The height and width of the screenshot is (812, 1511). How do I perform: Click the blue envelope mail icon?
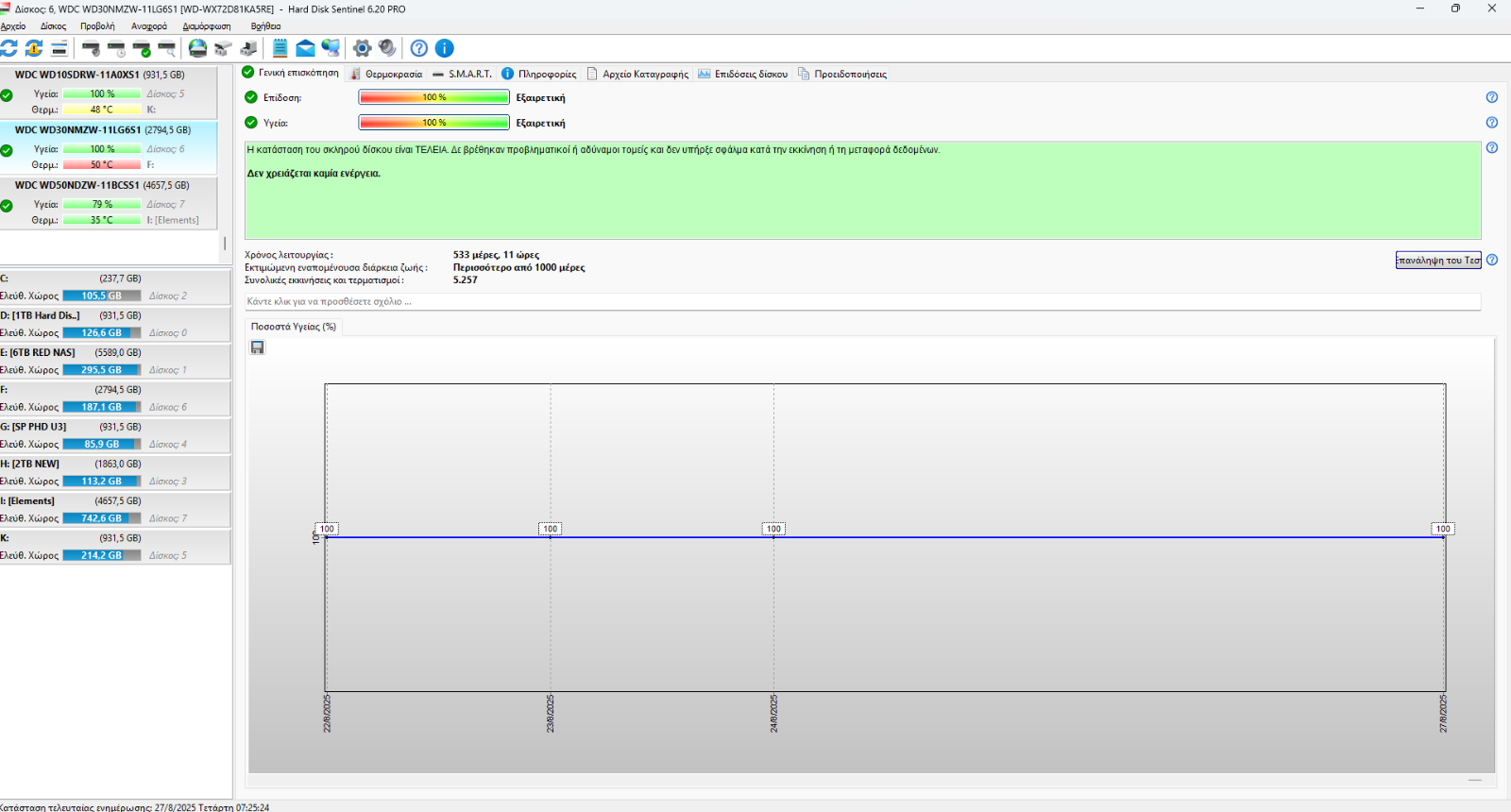point(305,48)
